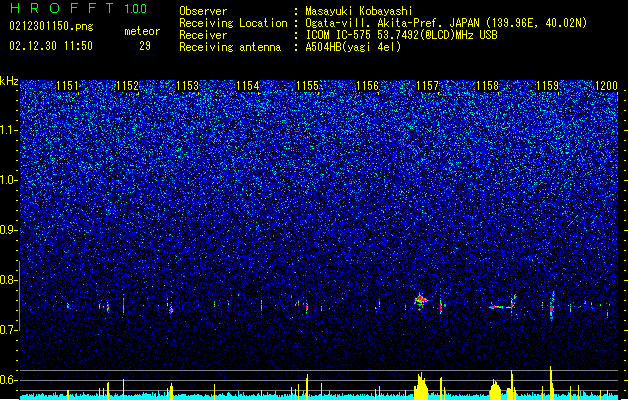Select the filename 0212301150.png
Screen dimensions: 629x400
coord(51,26)
